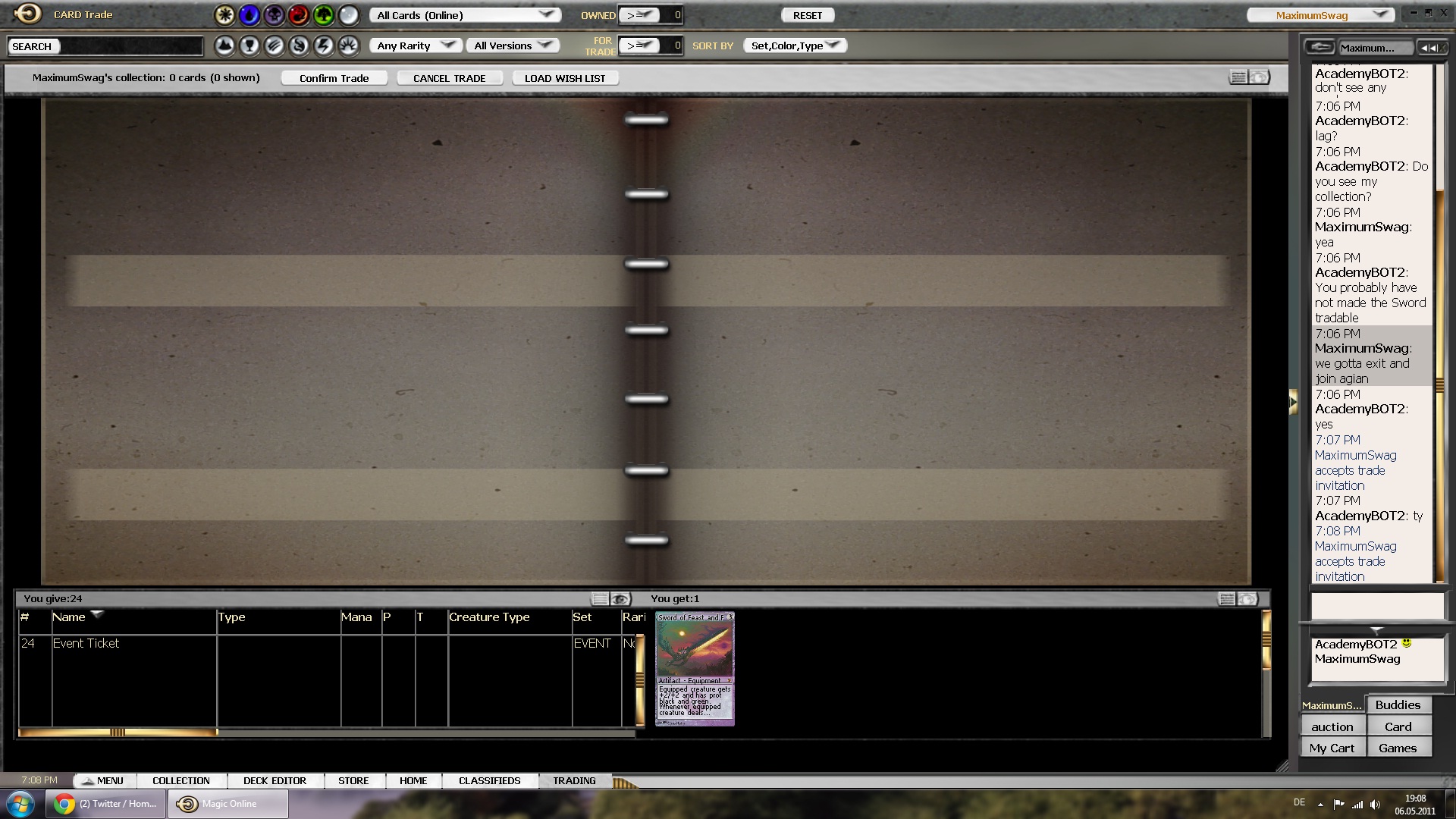Filter by land card type icon
1456x819 pixels.
tap(224, 45)
